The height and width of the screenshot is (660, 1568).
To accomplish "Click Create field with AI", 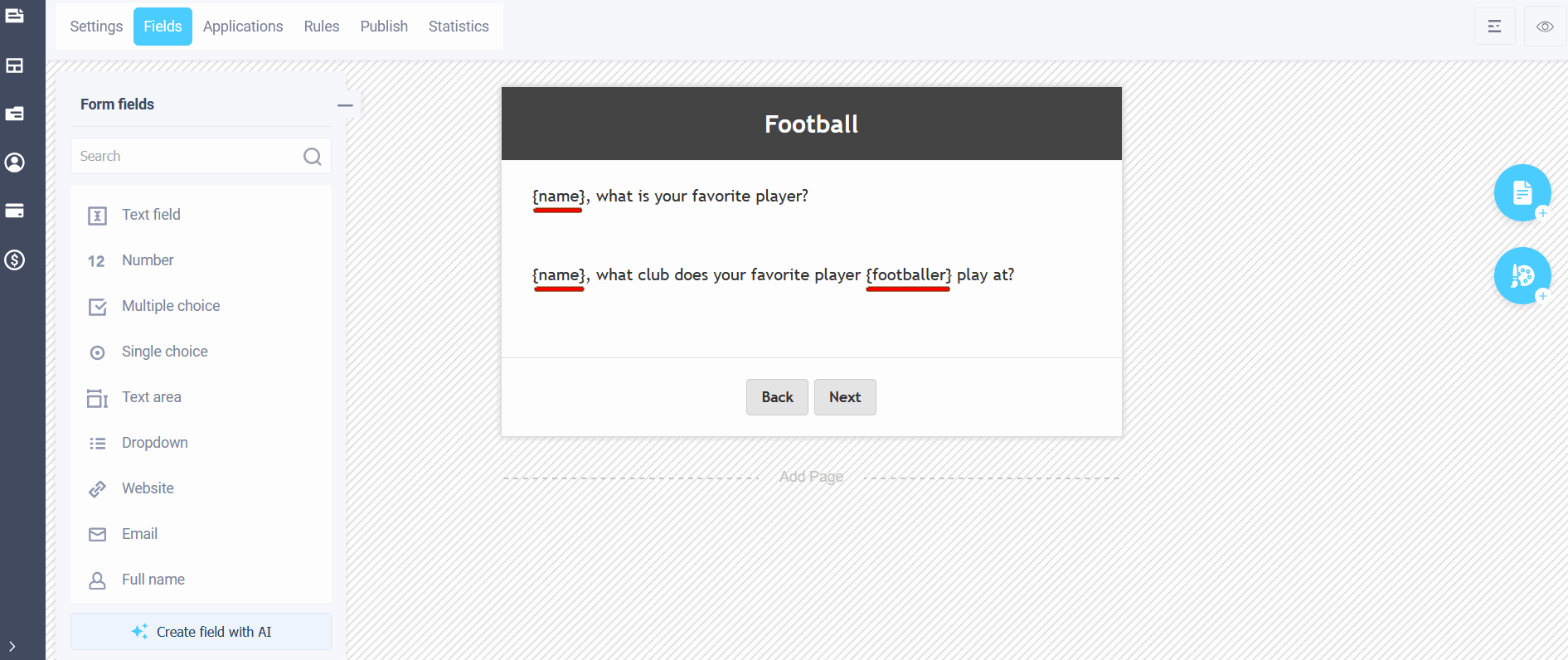I will pos(201,632).
